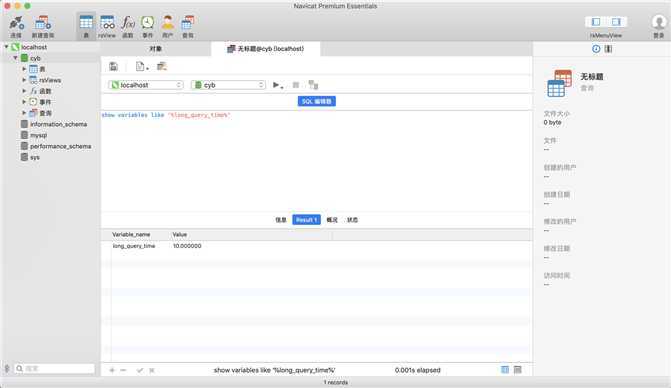Select the 10.000000 value cell
The width and height of the screenshot is (671, 388).
pyautogui.click(x=187, y=246)
